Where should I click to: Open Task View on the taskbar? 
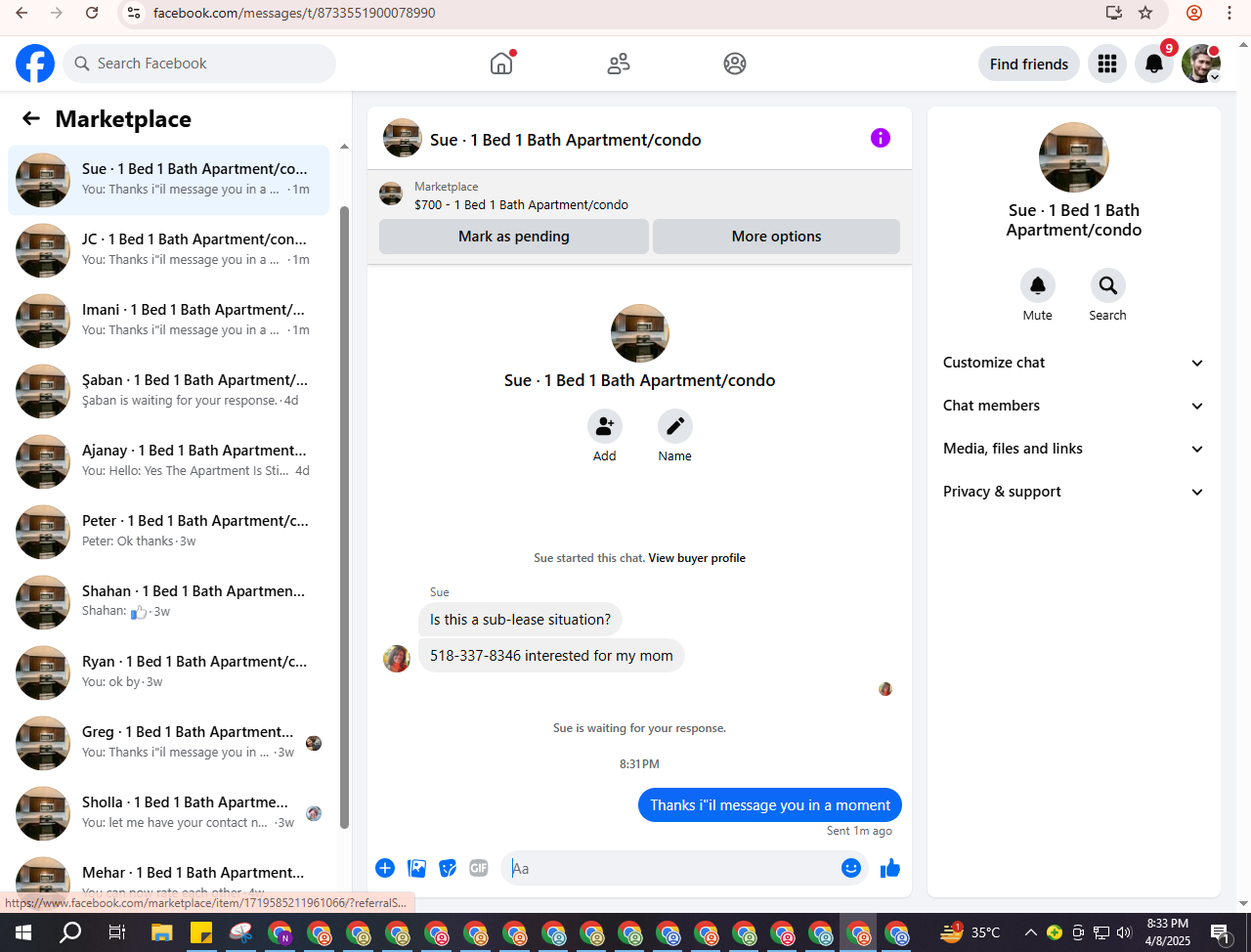click(x=116, y=932)
